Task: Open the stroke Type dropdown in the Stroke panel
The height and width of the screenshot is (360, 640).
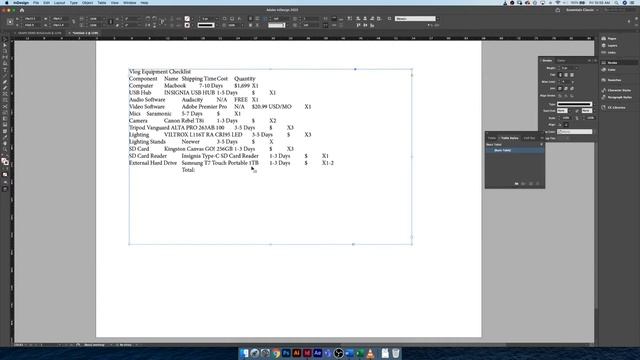Action: point(575,104)
